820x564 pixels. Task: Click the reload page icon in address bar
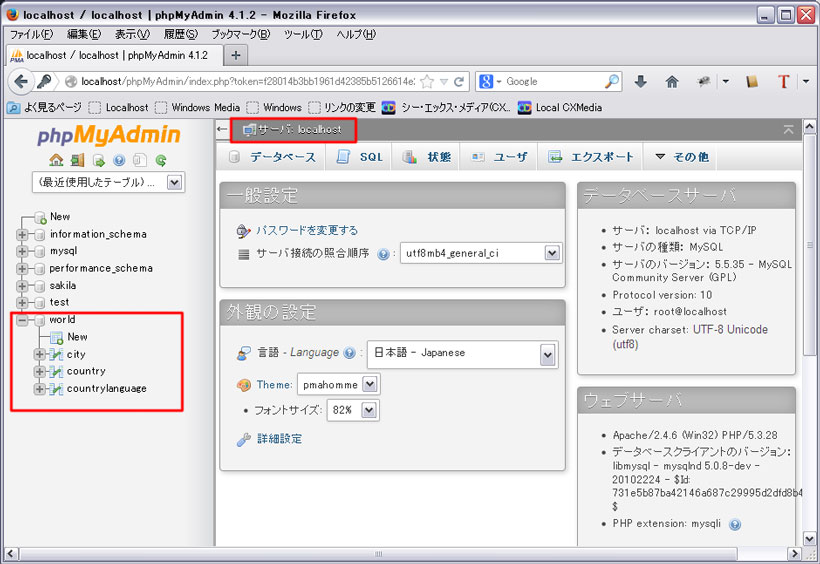[x=459, y=82]
